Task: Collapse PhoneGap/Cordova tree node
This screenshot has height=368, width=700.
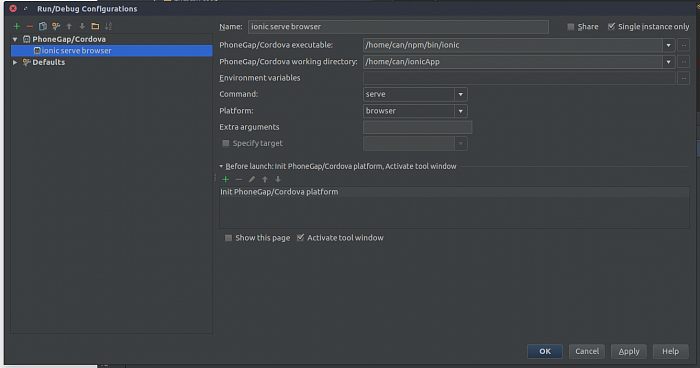Action: click(15, 39)
